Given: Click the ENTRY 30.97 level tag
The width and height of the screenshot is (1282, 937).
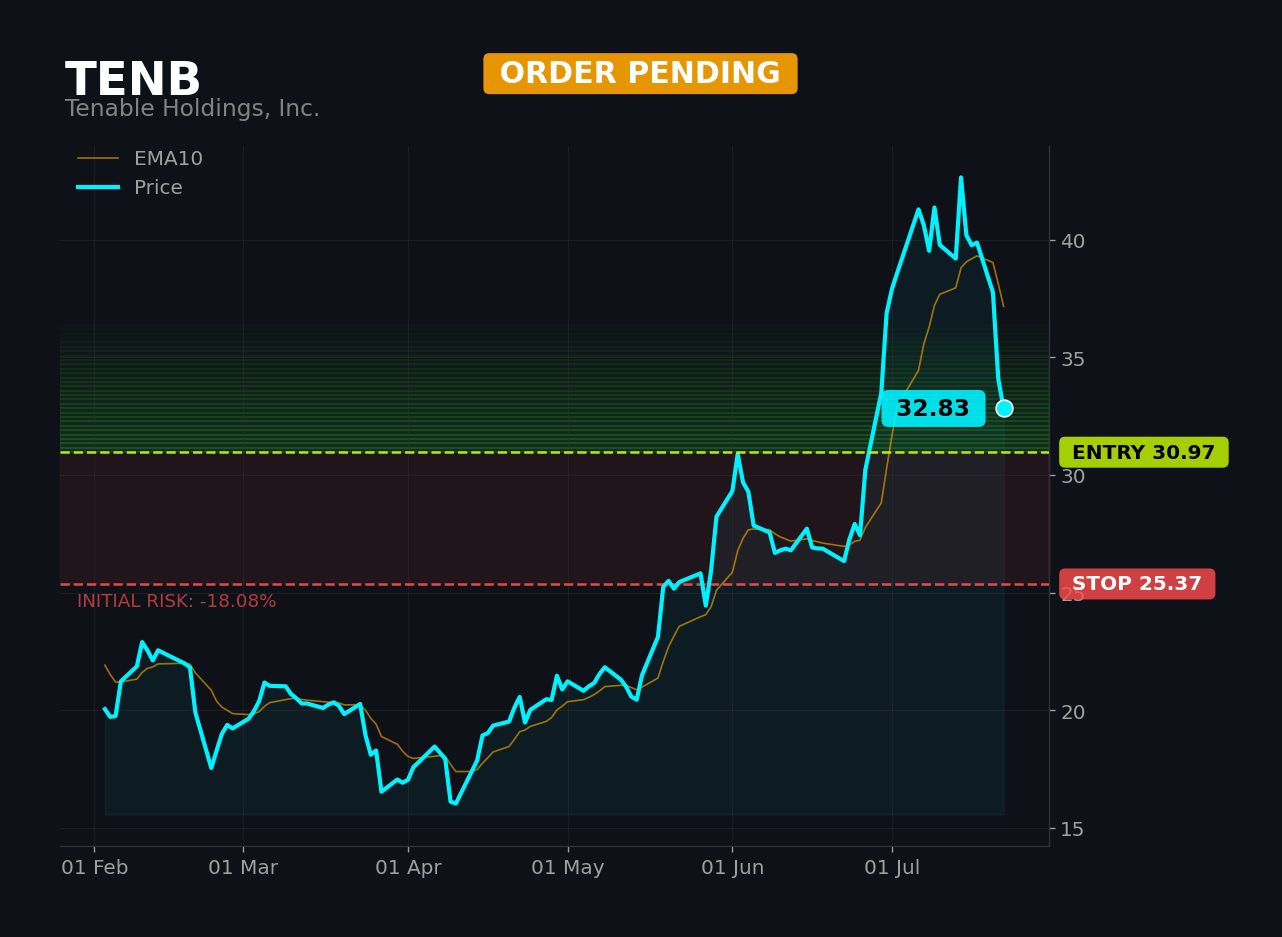Looking at the screenshot, I should (x=1144, y=453).
